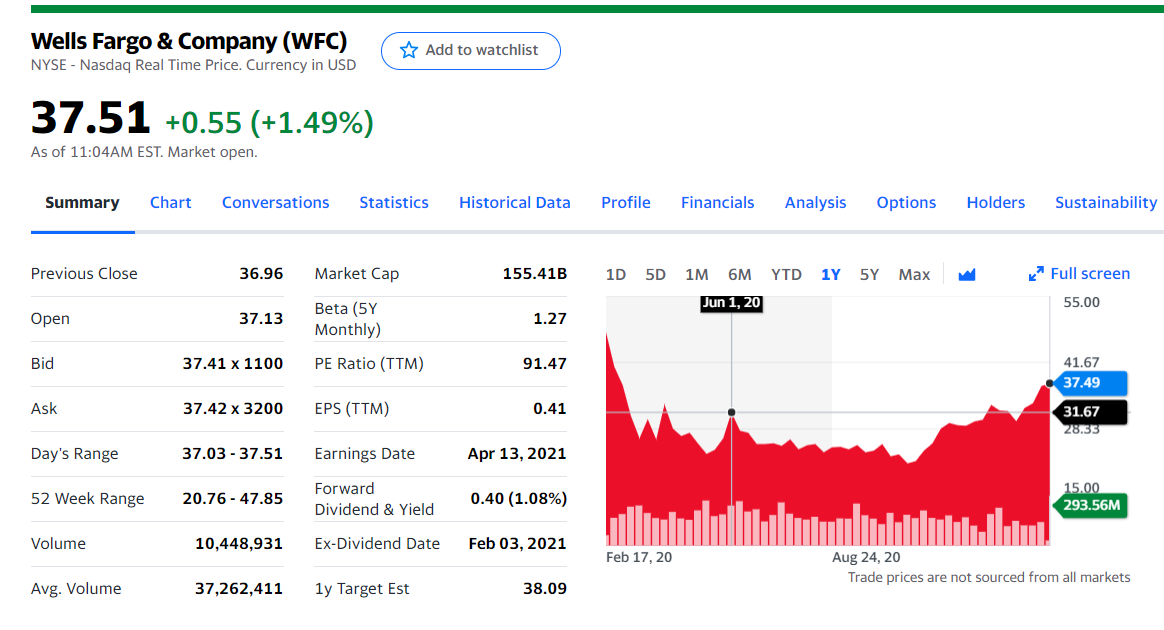The image size is (1164, 630).
Task: Click the Volume value 10,448,931
Action: coord(239,544)
